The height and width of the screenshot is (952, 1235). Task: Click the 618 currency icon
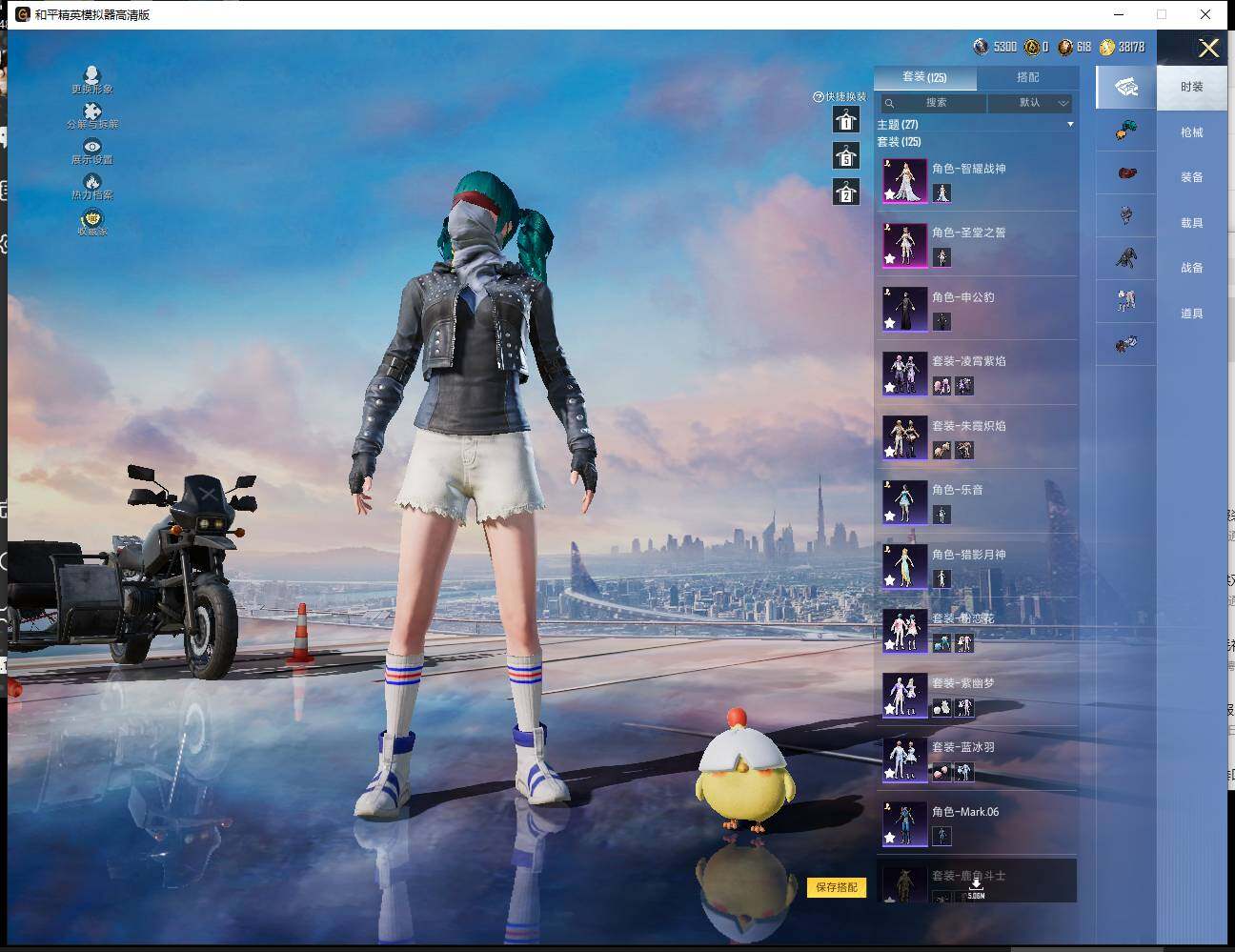[1065, 47]
